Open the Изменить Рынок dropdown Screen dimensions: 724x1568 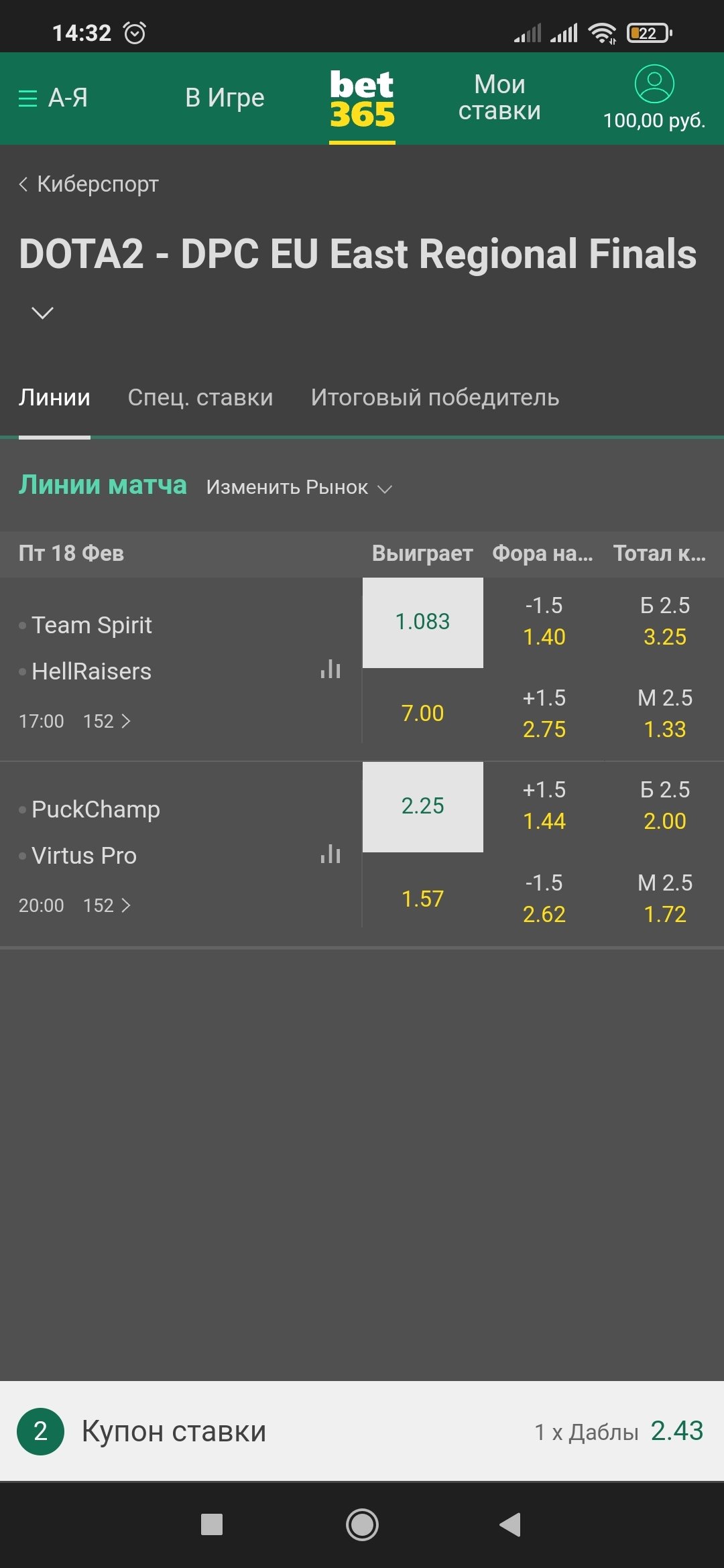(299, 487)
